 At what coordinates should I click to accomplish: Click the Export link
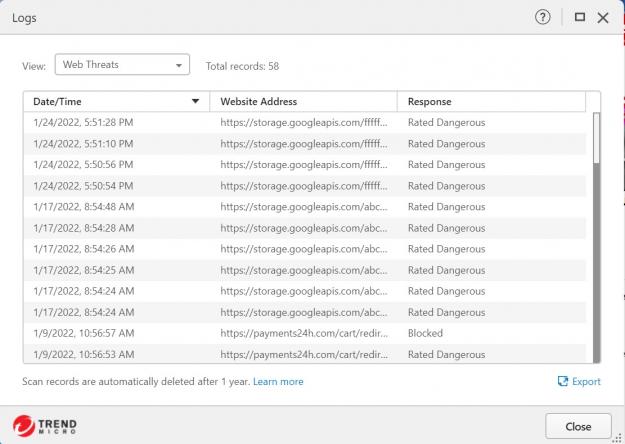(579, 381)
